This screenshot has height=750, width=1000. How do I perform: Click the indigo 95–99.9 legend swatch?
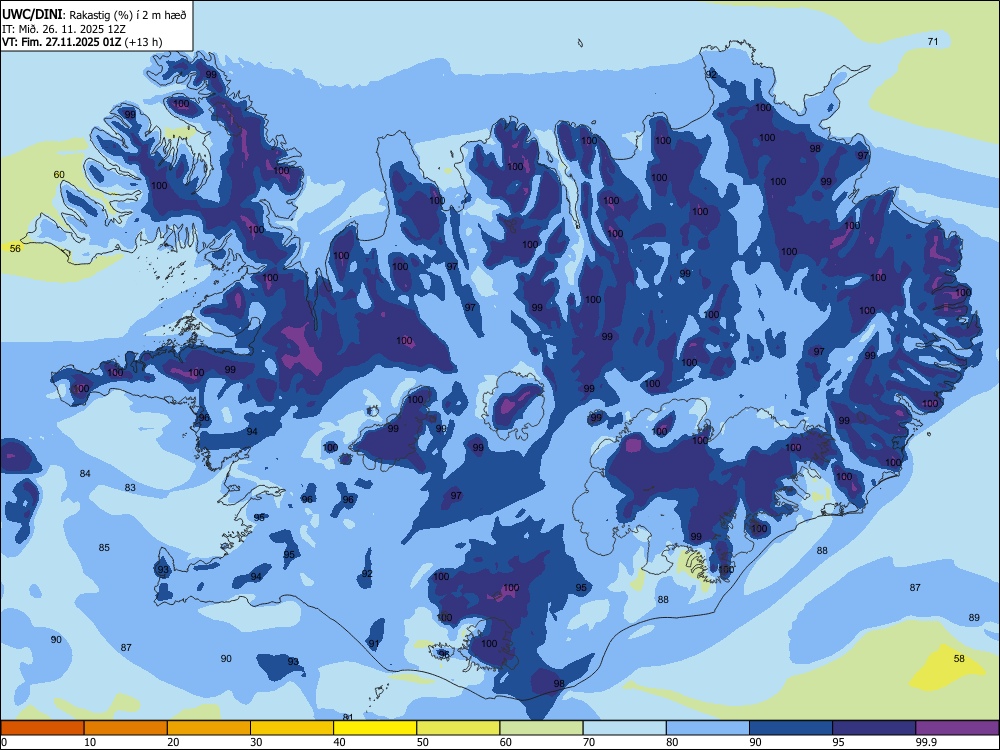[x=874, y=728]
